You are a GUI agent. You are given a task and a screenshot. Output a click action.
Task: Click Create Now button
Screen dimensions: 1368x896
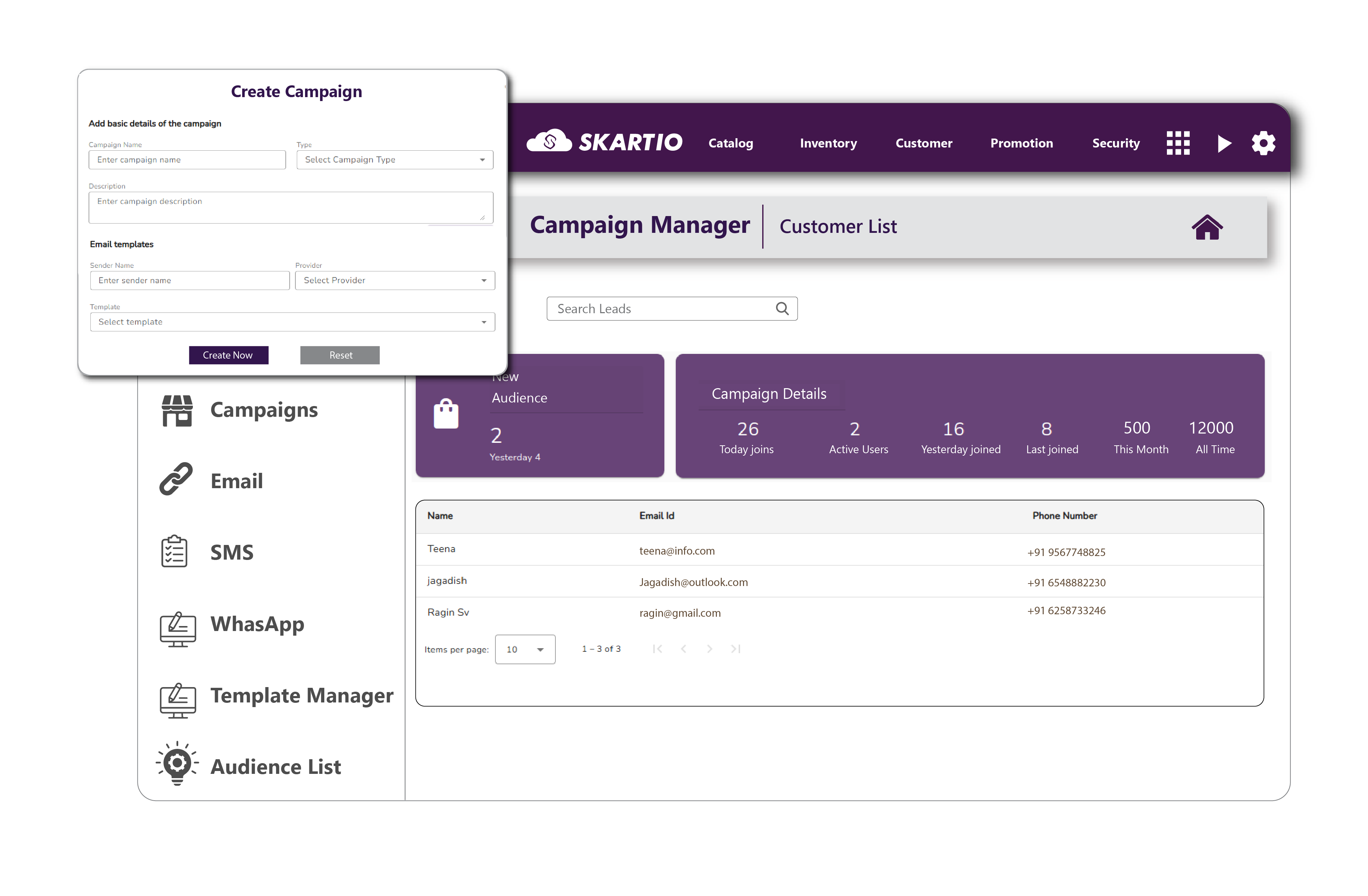tap(227, 355)
